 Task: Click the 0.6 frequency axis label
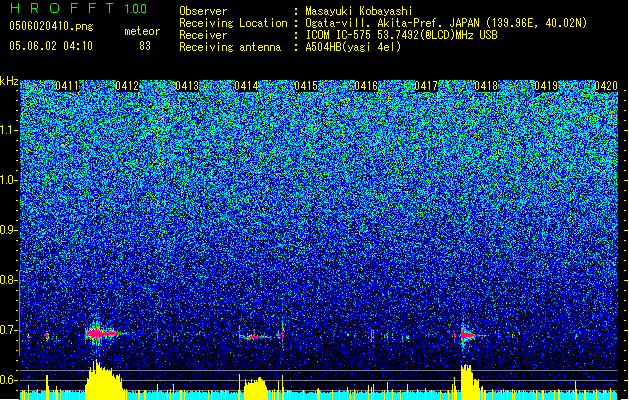8,380
